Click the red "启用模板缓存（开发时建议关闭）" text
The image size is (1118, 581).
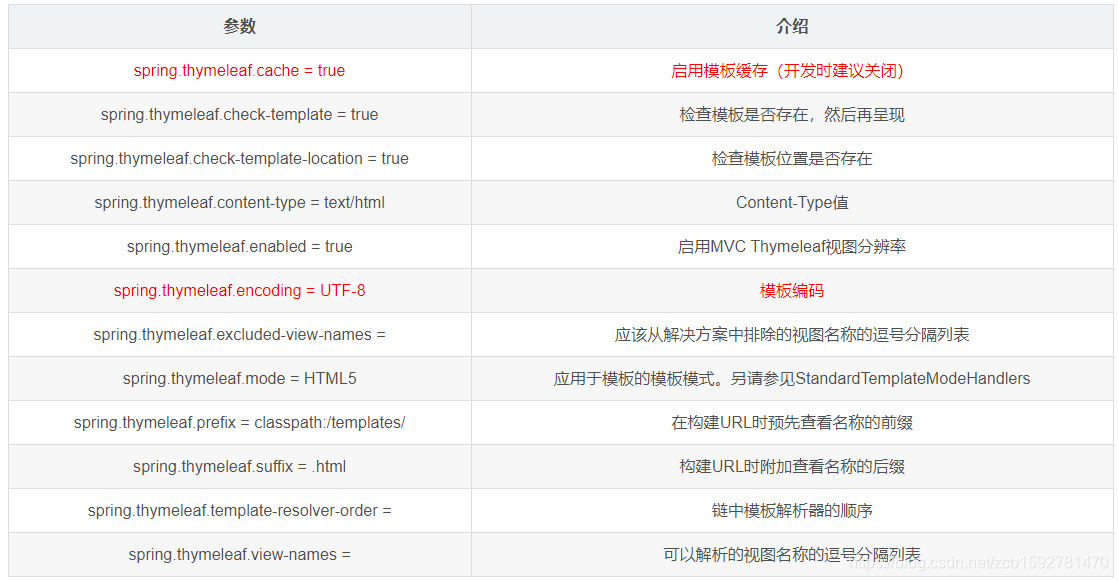790,70
